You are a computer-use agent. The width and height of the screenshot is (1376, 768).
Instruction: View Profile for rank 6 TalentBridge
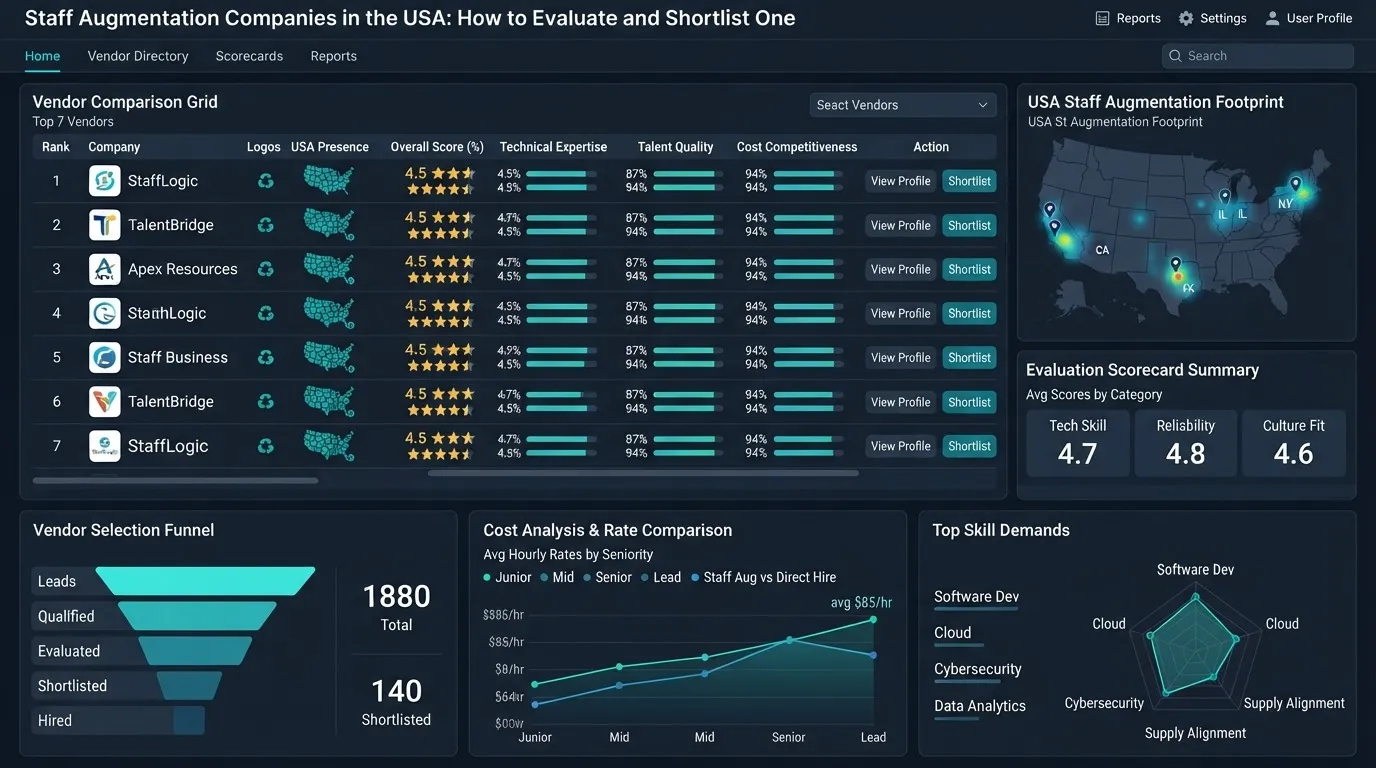(x=900, y=402)
